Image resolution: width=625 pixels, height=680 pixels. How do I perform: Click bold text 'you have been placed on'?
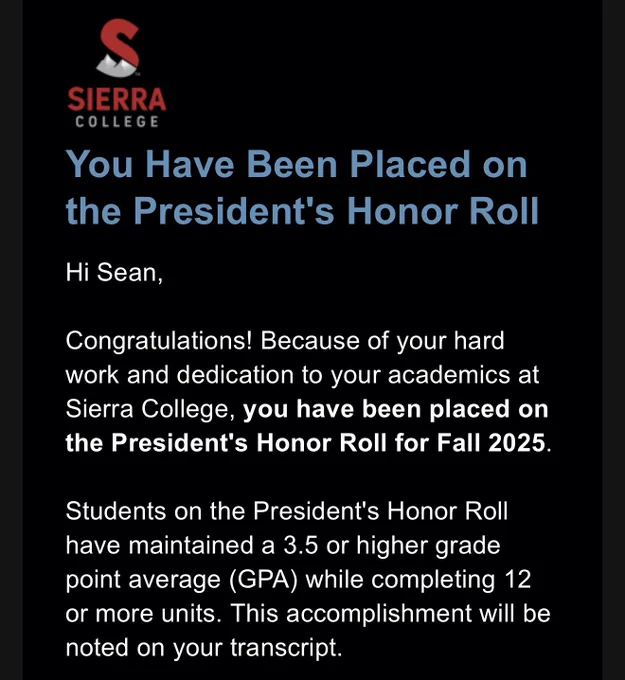[x=396, y=409]
